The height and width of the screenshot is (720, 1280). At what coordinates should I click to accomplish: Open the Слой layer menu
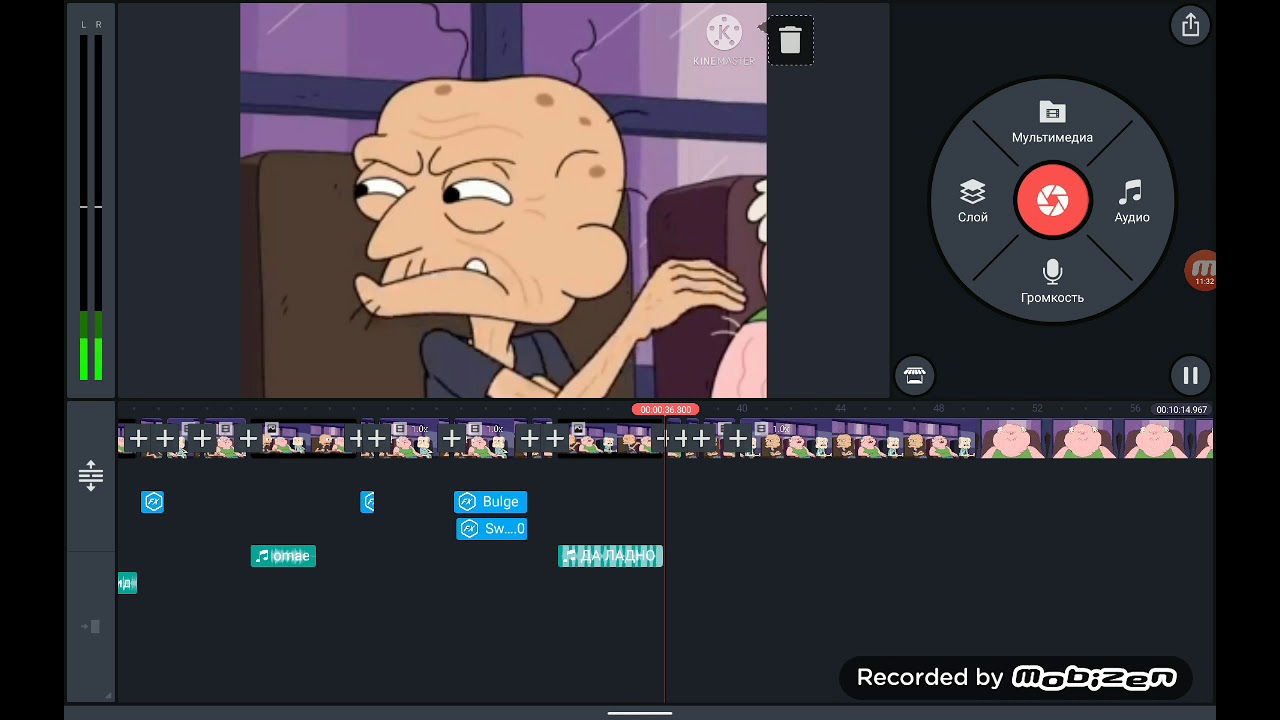(973, 201)
